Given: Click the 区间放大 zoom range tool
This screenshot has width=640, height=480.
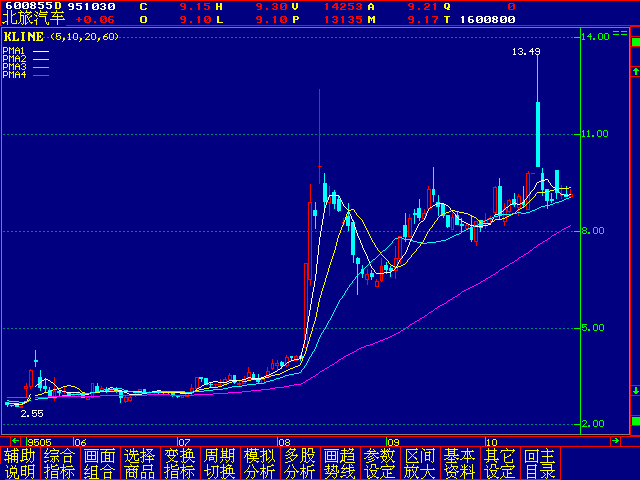Looking at the screenshot, I should click(420, 463).
